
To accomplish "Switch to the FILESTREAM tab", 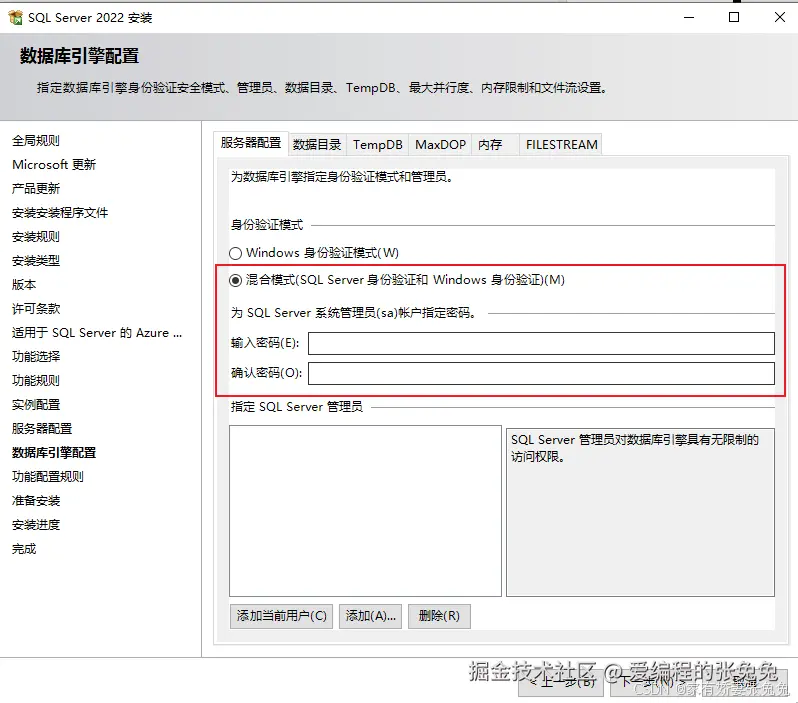I will point(561,145).
